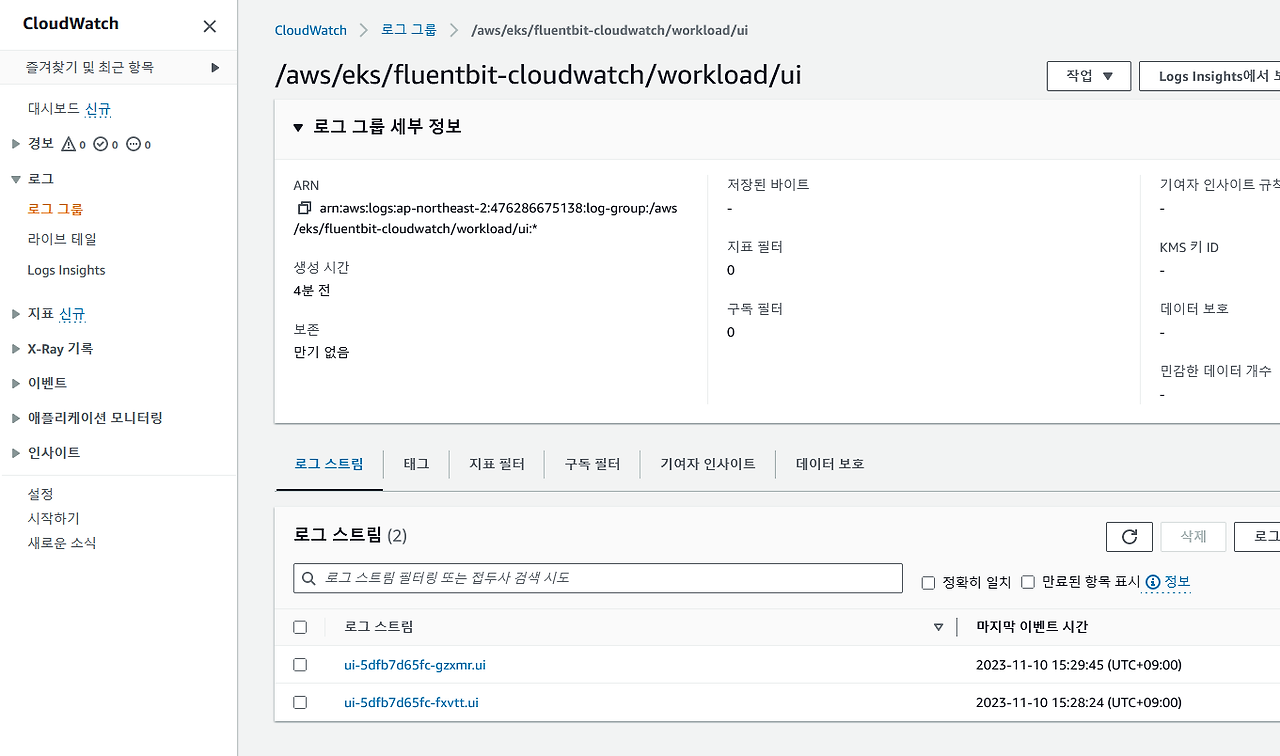Switch to the 태그 tab

click(416, 464)
